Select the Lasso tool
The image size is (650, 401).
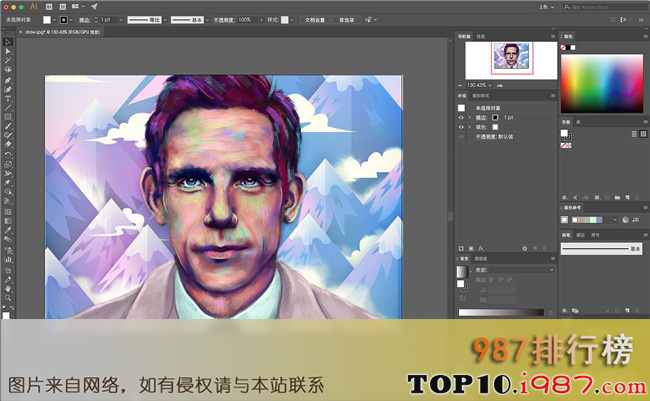[x=8, y=69]
